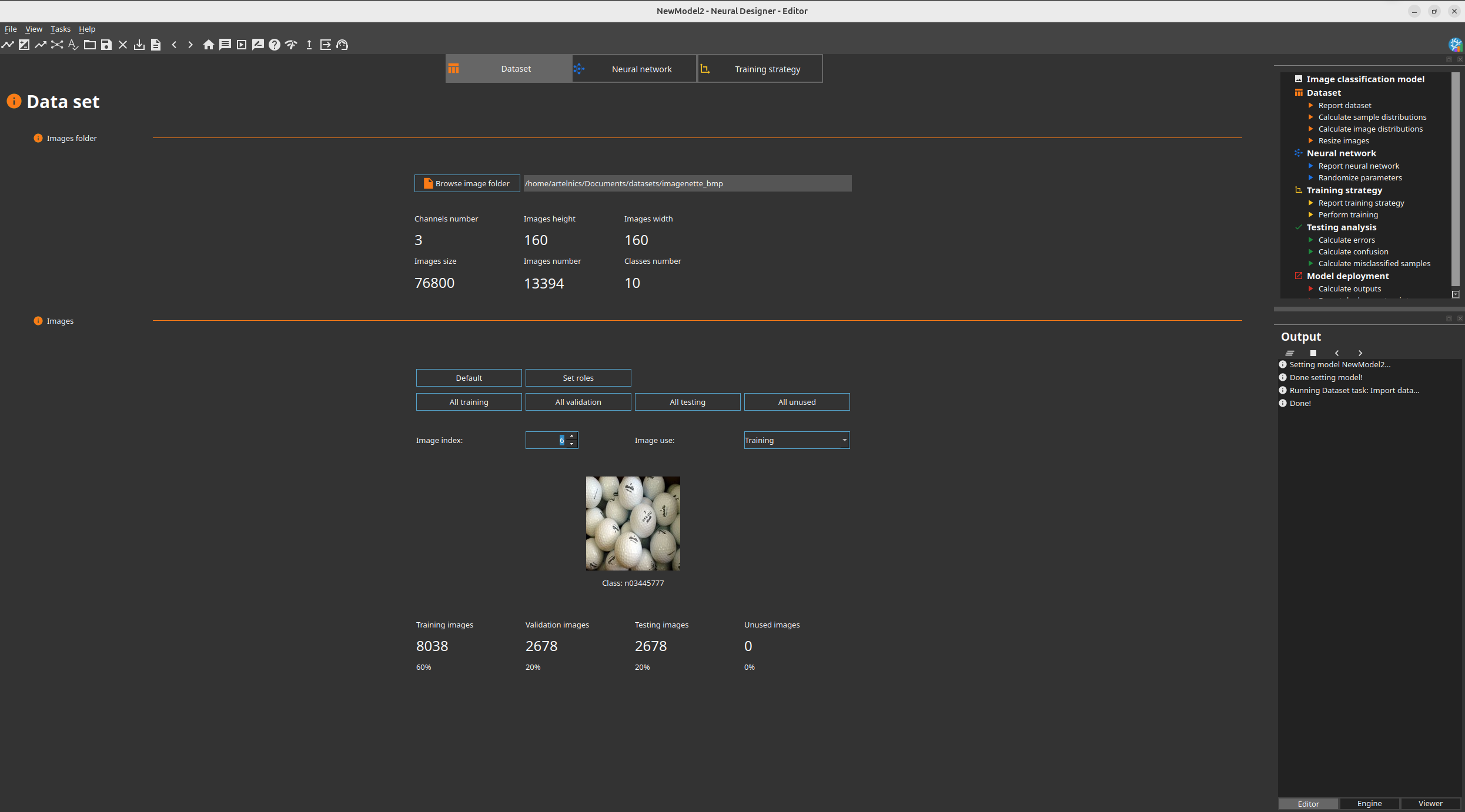Click the golf balls image thumbnail
The height and width of the screenshot is (812, 1465).
tap(633, 524)
